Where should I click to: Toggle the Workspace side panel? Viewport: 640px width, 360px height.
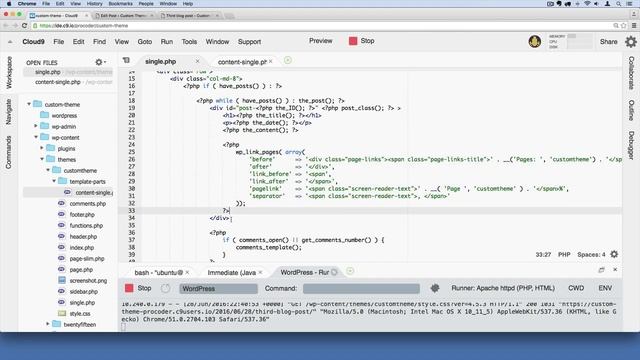point(9,73)
